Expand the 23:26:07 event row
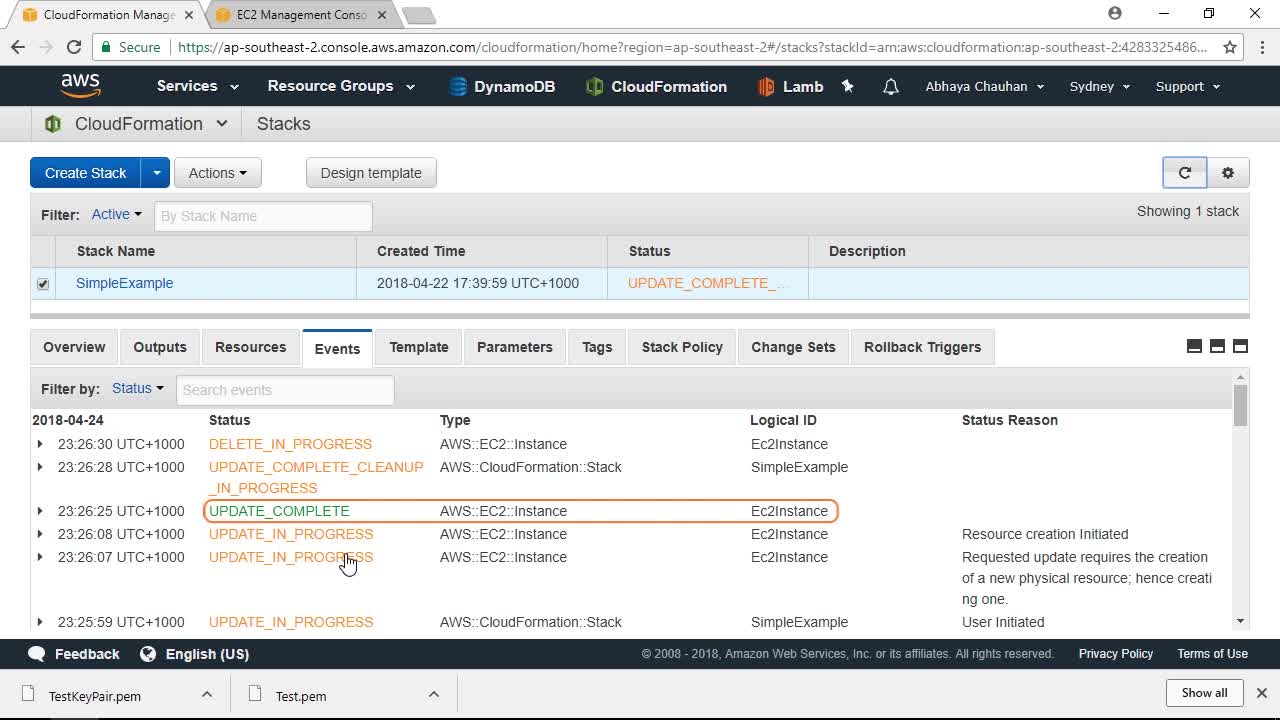 click(x=40, y=557)
